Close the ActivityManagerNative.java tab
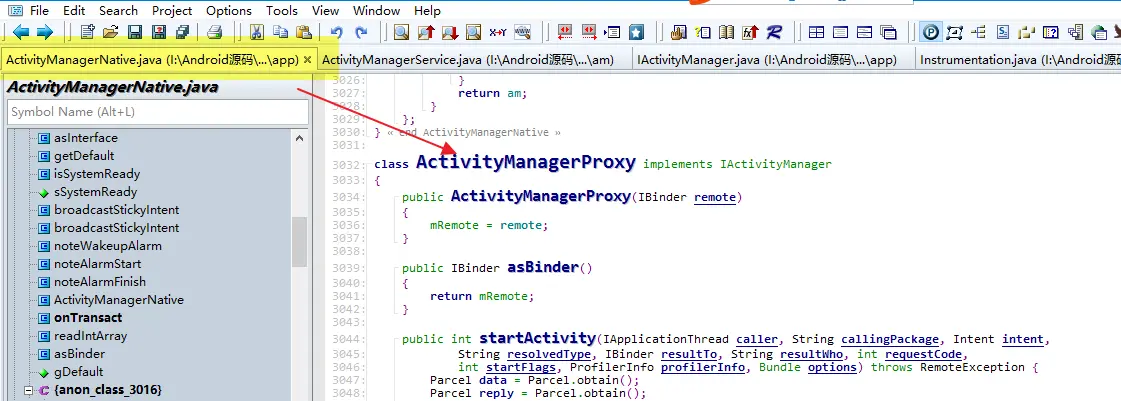 (307, 60)
